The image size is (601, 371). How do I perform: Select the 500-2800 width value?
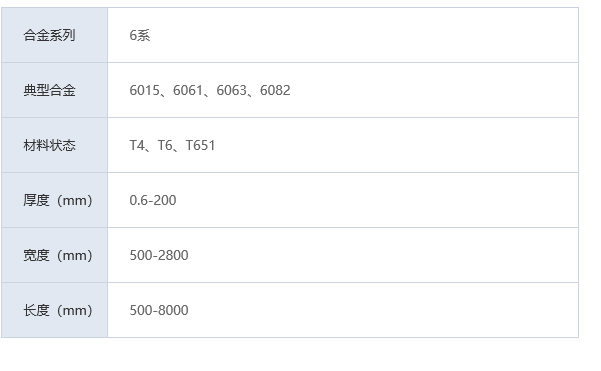point(159,255)
